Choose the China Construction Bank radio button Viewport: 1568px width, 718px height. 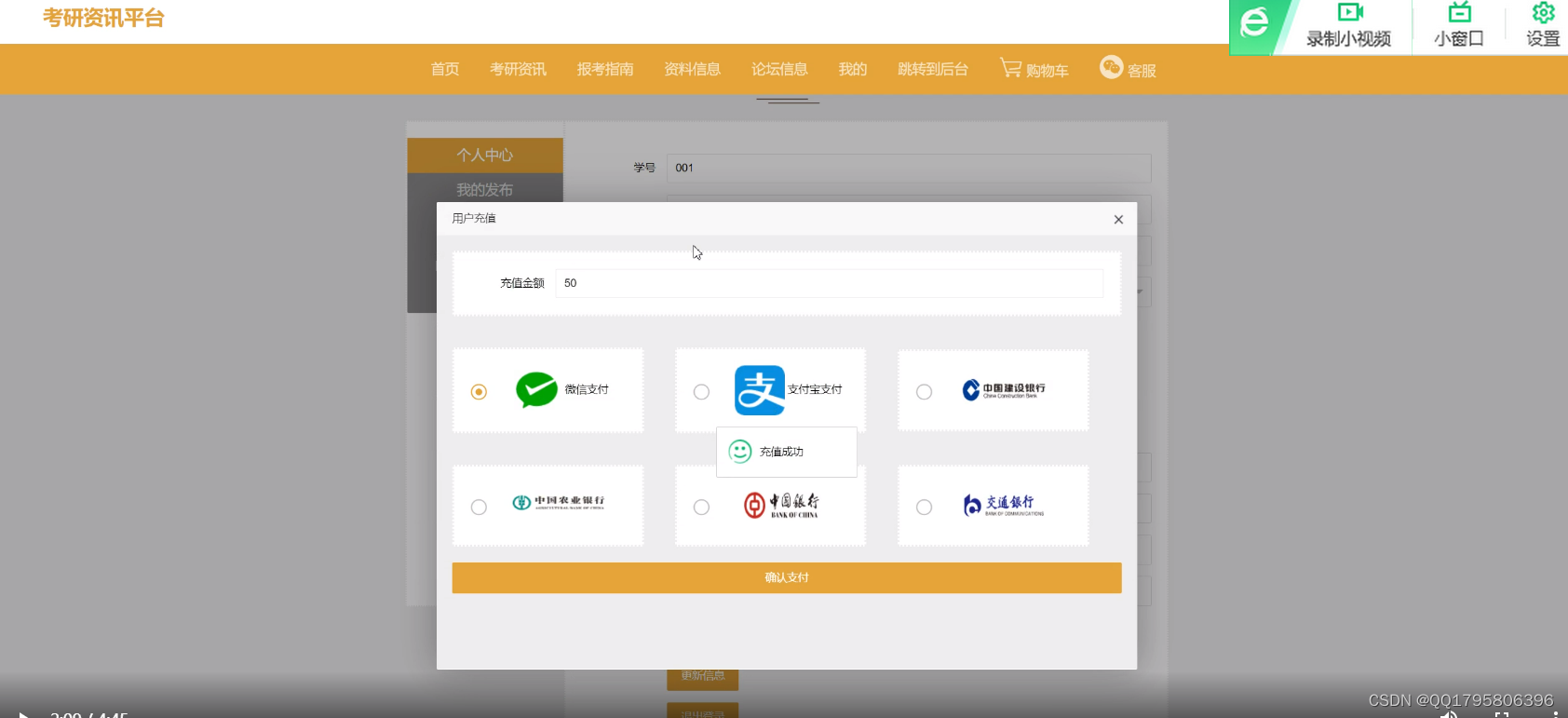(924, 392)
